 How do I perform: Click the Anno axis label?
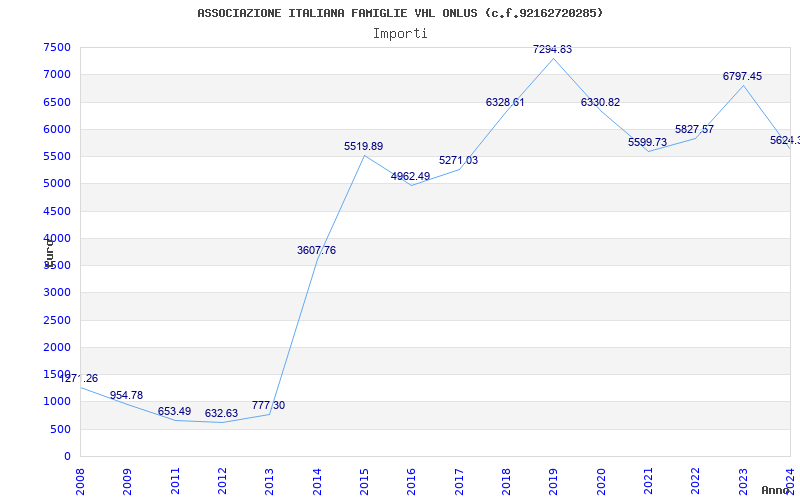[776, 490]
